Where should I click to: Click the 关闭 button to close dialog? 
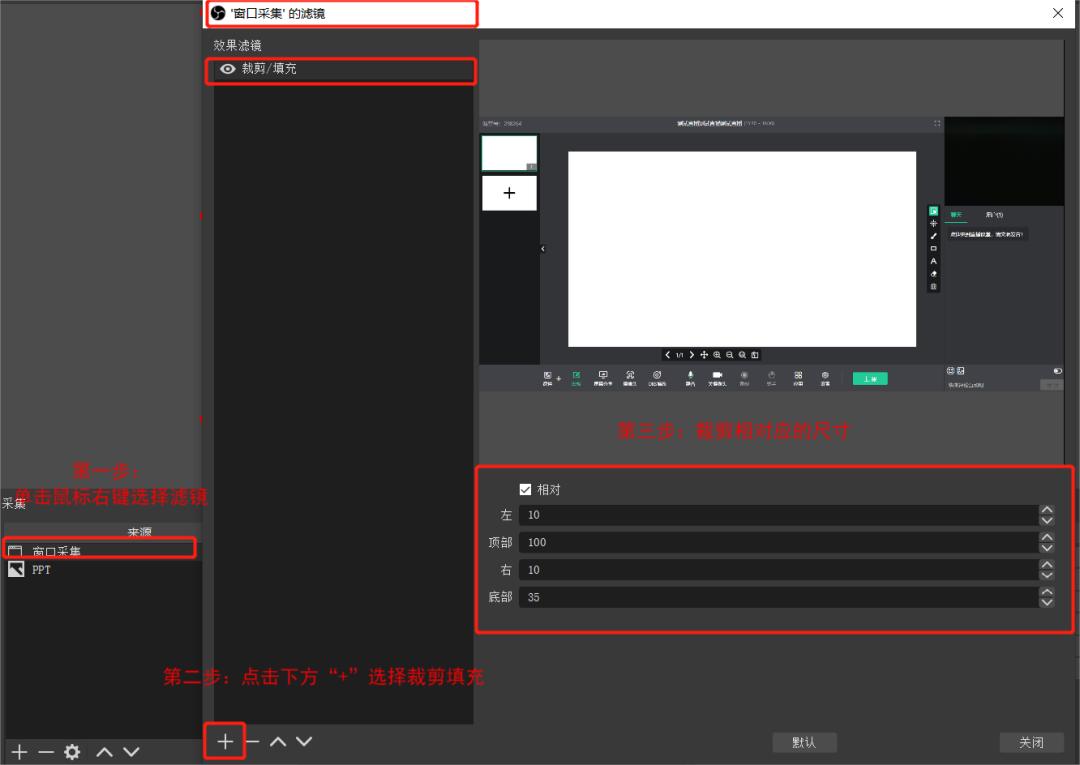coord(1031,742)
